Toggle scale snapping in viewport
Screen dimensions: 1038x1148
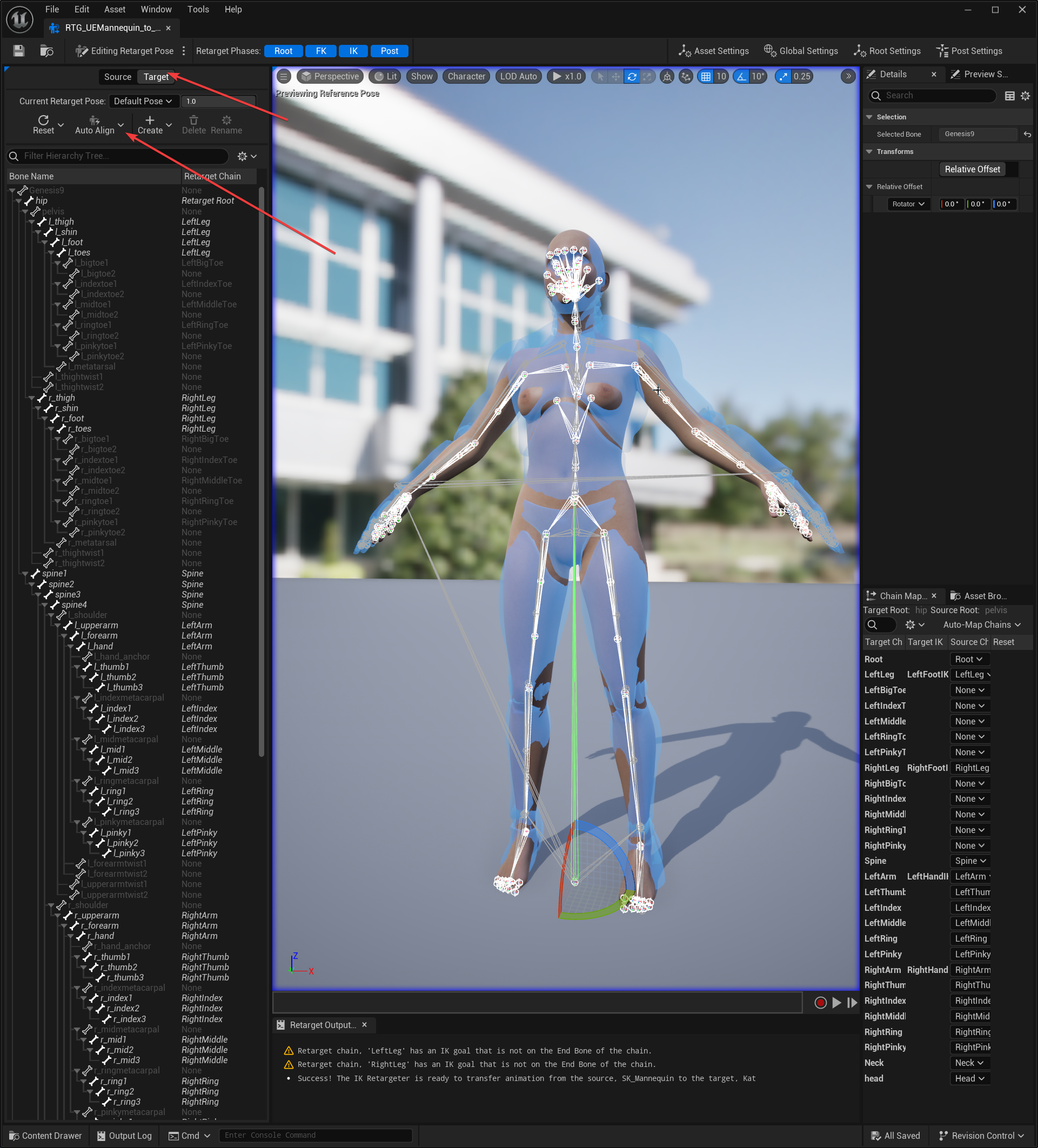coord(783,76)
